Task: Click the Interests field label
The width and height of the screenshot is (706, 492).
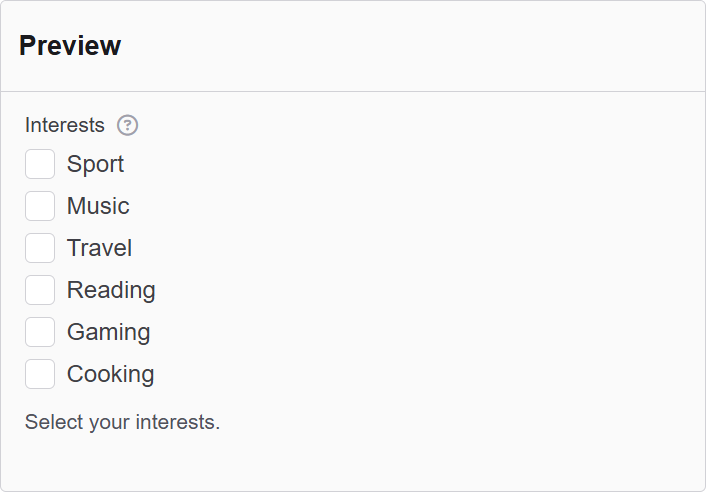Action: point(65,125)
